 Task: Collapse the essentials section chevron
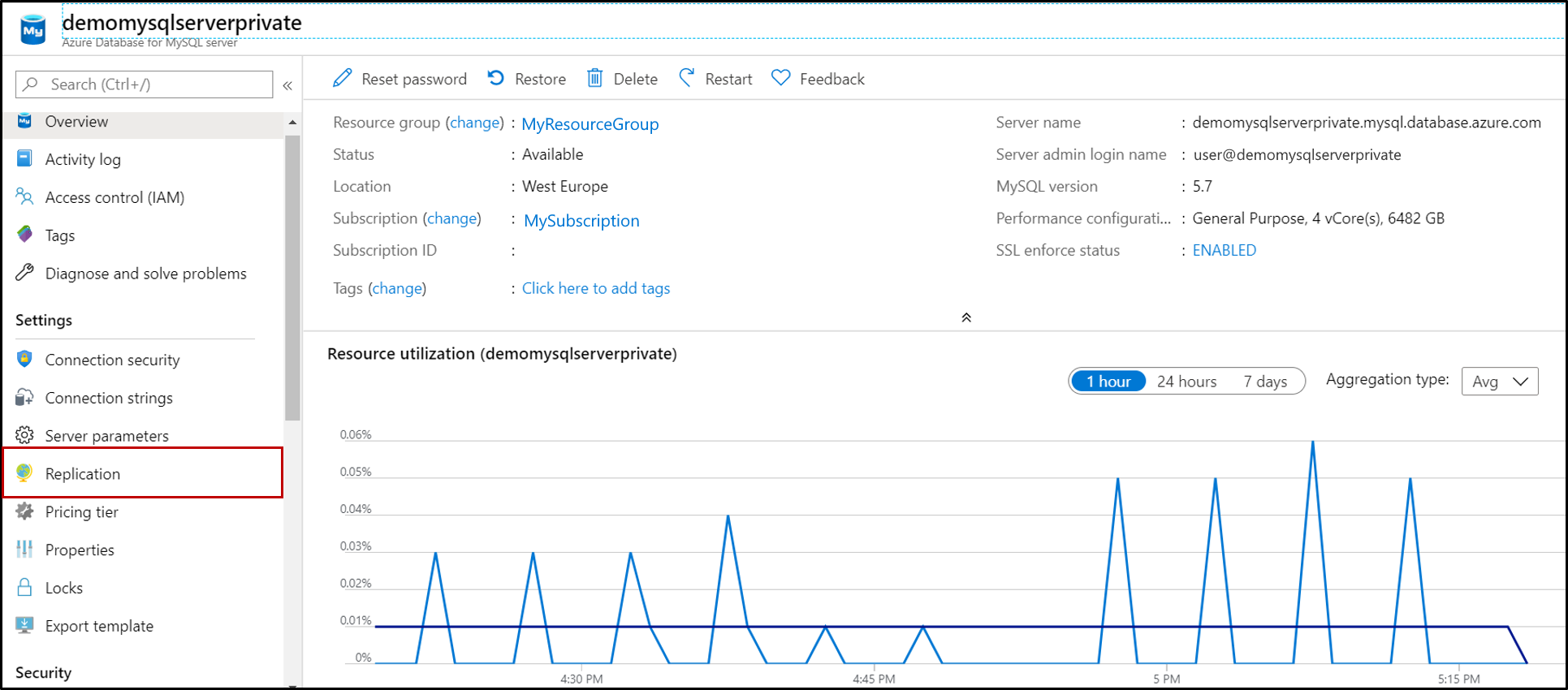click(x=966, y=317)
